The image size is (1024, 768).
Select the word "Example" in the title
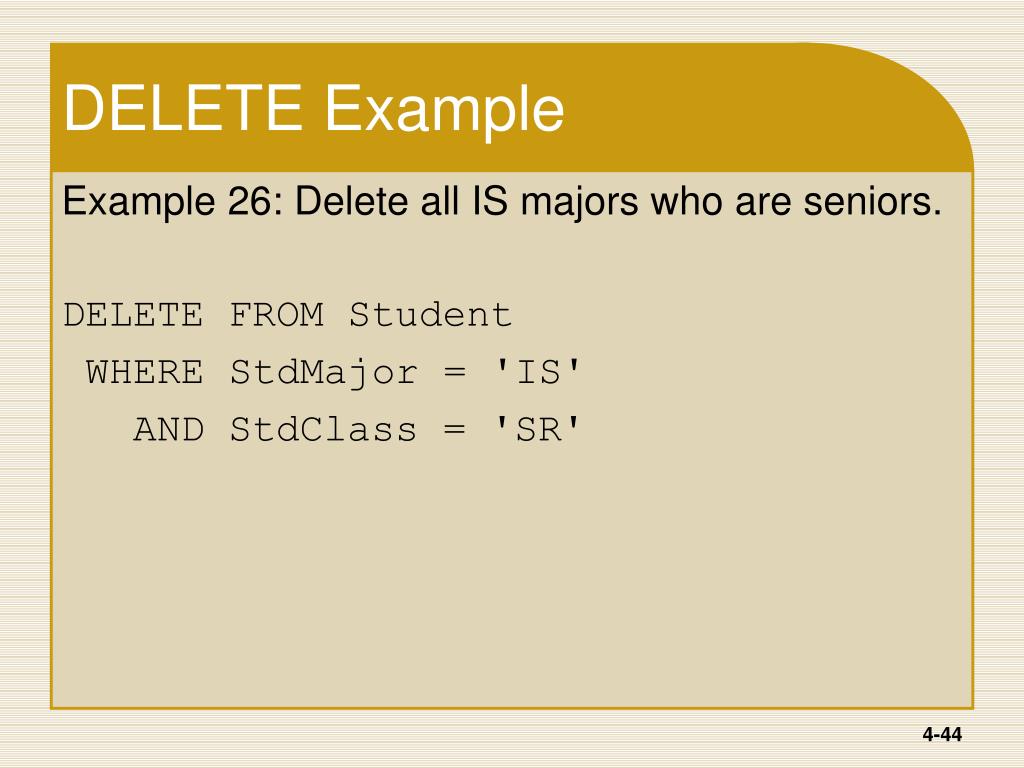(444, 111)
